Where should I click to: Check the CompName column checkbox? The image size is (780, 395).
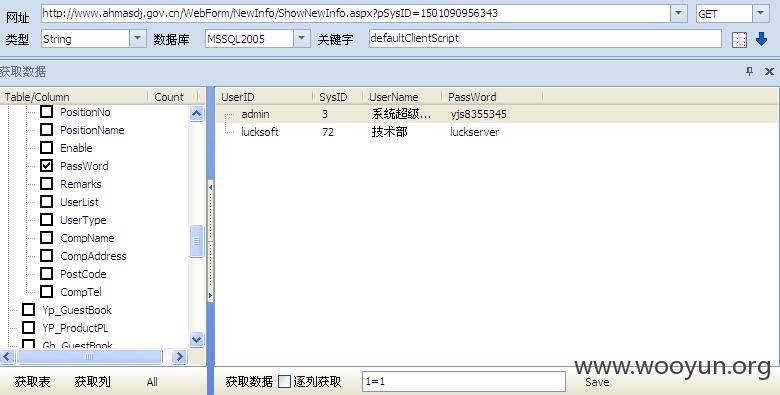(x=46, y=238)
